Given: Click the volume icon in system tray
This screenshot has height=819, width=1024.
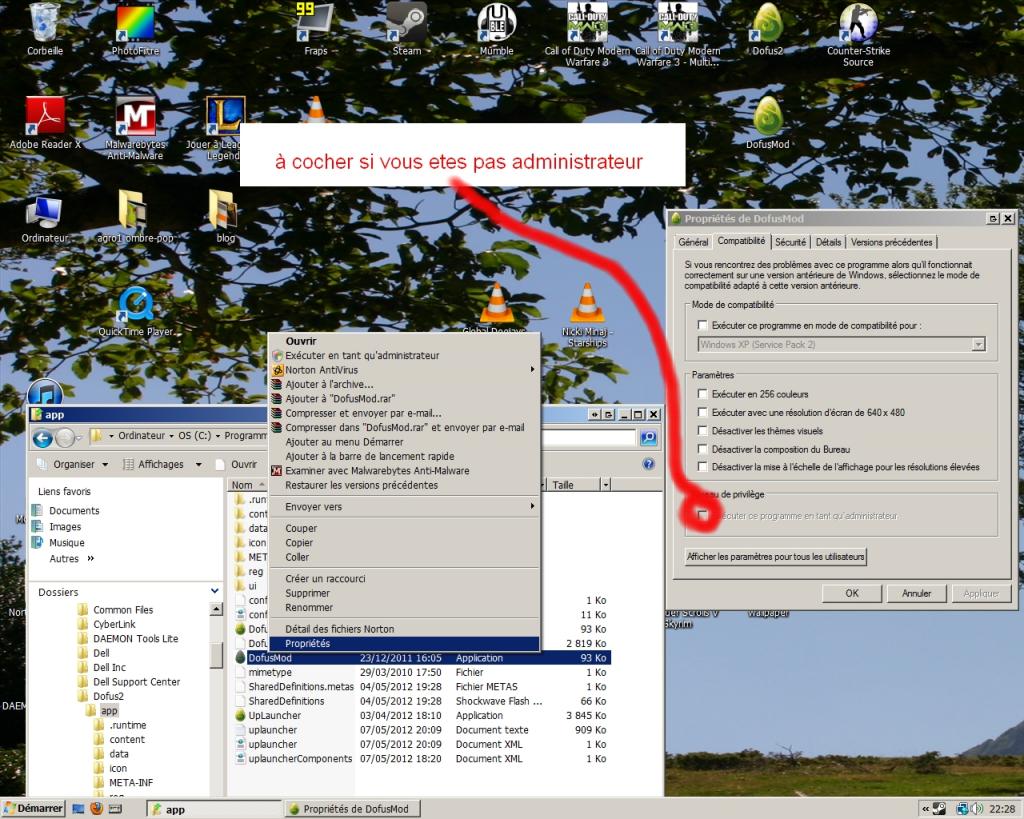Looking at the screenshot, I should 977,809.
